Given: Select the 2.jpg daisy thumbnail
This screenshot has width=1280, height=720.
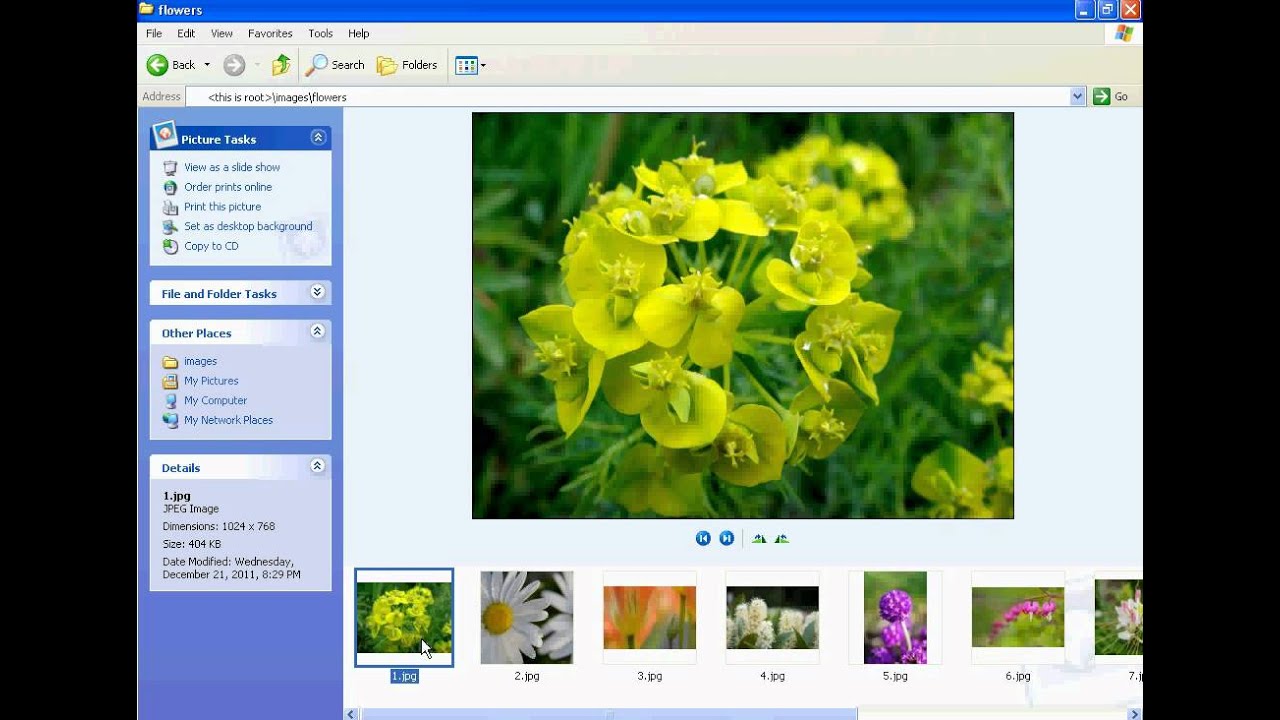Looking at the screenshot, I should (x=527, y=618).
